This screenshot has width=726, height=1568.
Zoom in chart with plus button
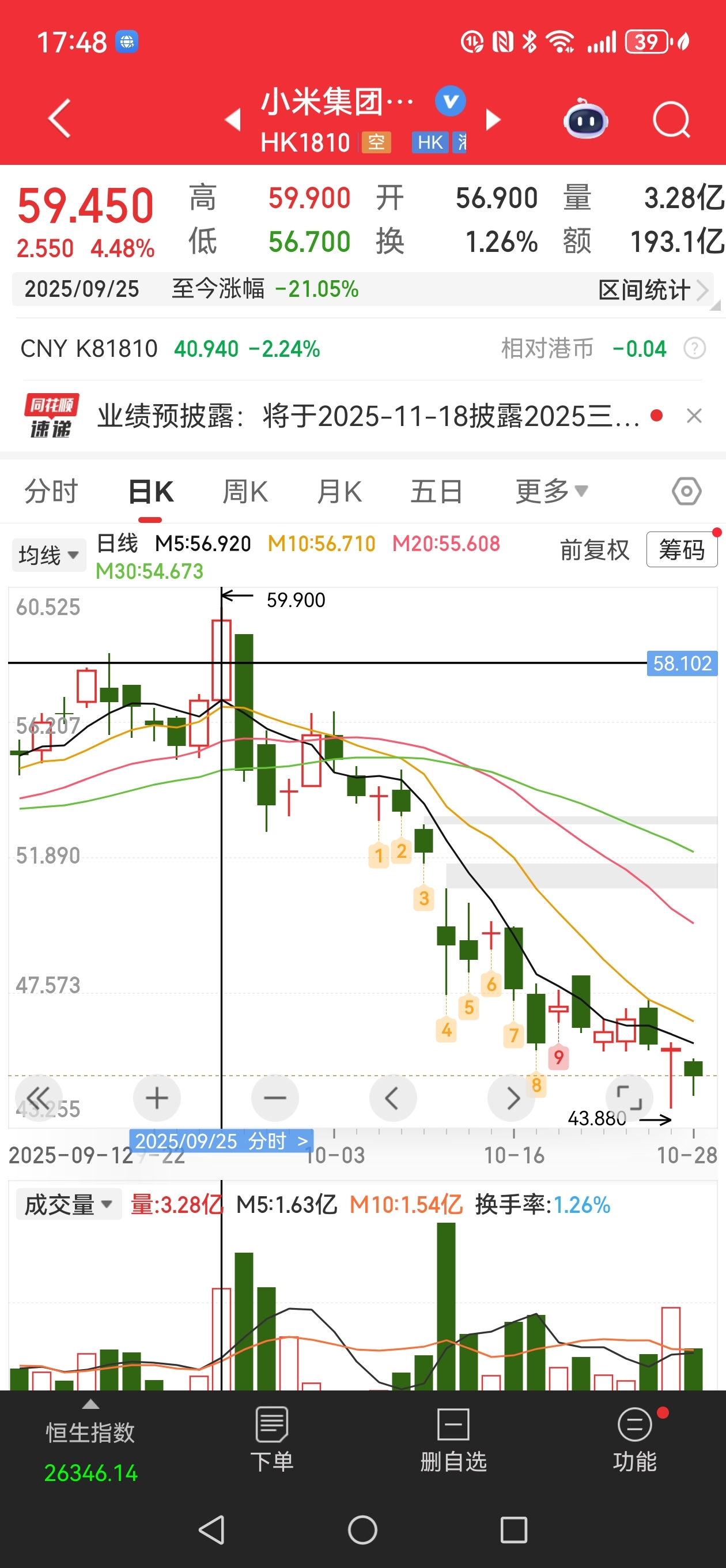pyautogui.click(x=157, y=1098)
